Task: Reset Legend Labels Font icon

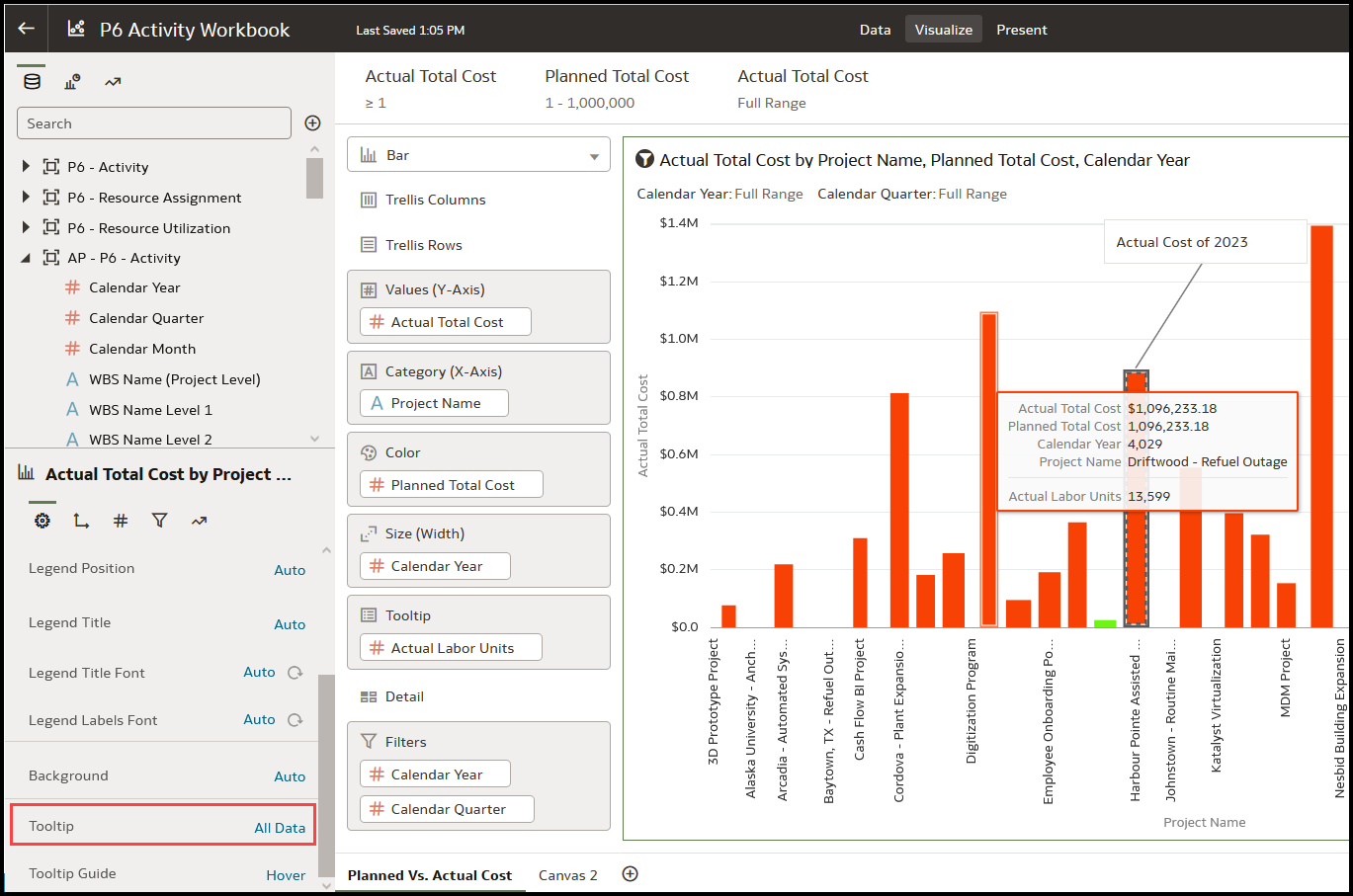Action: click(295, 720)
